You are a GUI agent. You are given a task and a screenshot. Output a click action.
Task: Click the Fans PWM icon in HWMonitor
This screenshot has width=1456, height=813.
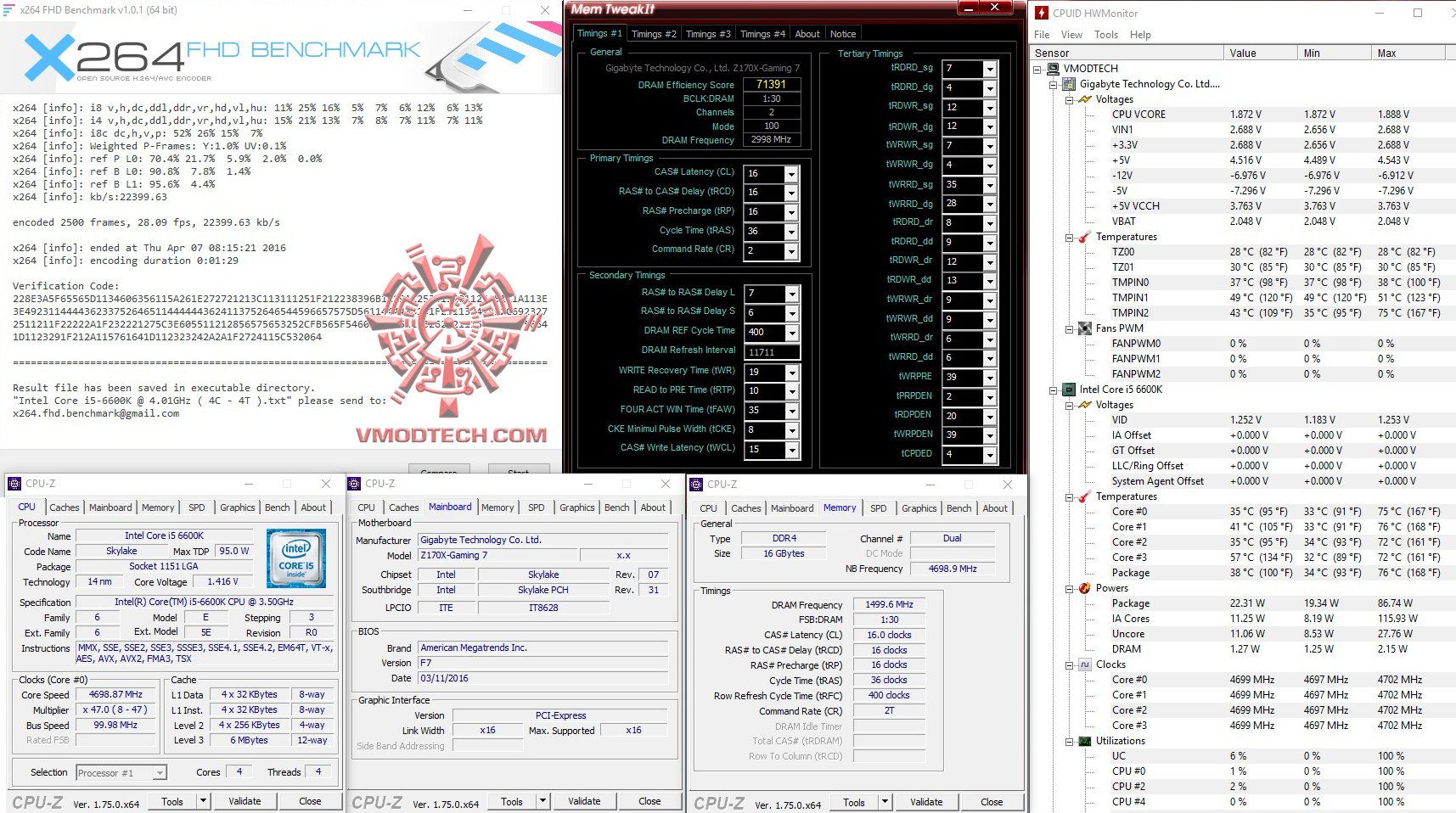1084,328
